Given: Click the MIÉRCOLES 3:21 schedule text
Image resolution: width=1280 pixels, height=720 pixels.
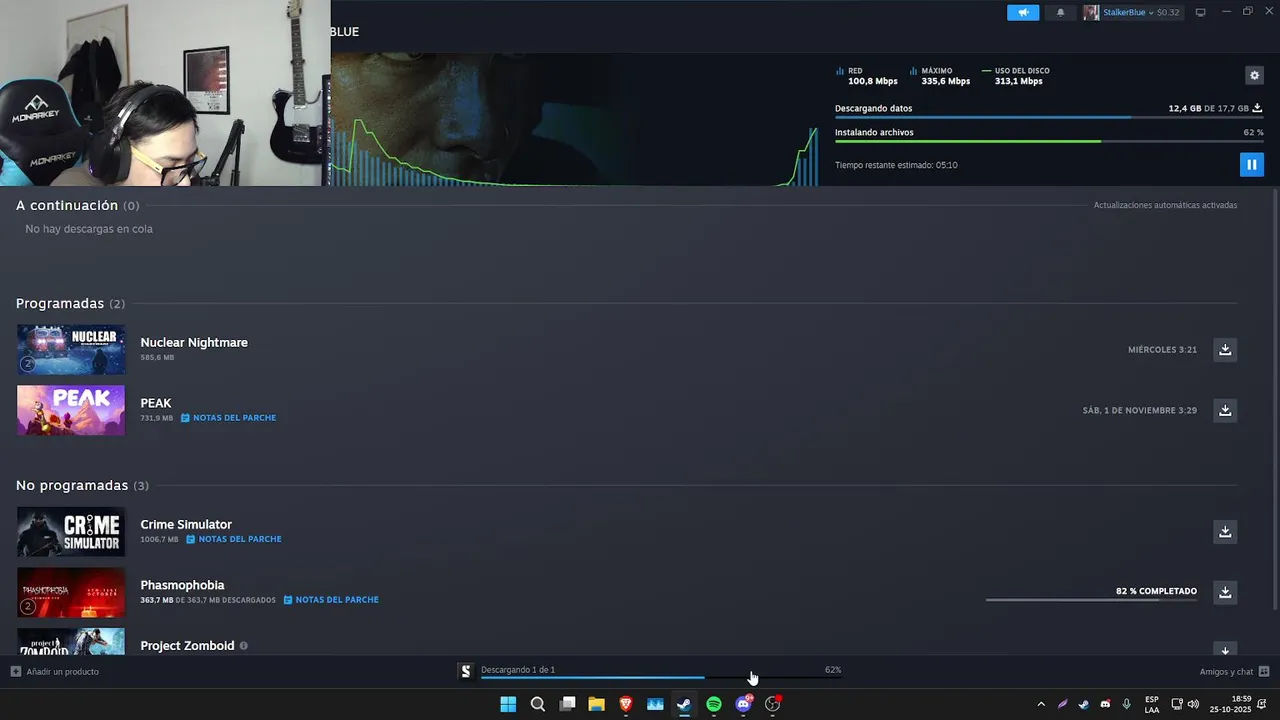Looking at the screenshot, I should pos(1162,350).
